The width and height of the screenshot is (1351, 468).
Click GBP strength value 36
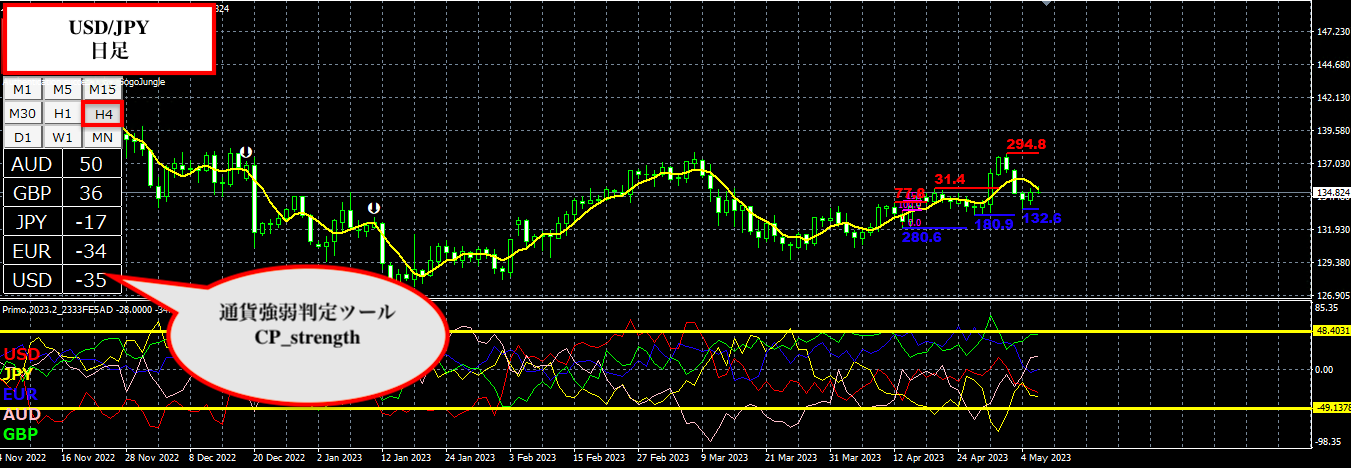tap(92, 192)
